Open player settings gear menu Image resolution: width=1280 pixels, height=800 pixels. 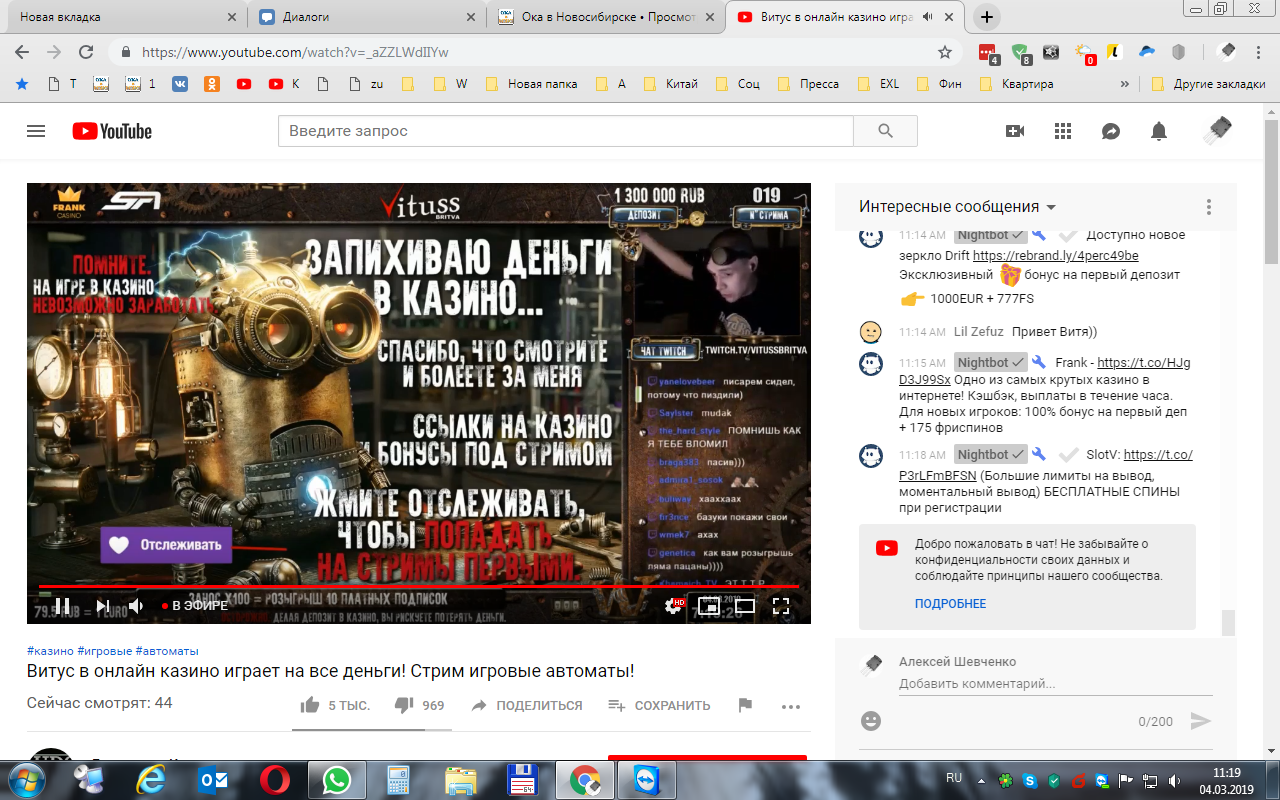[675, 605]
